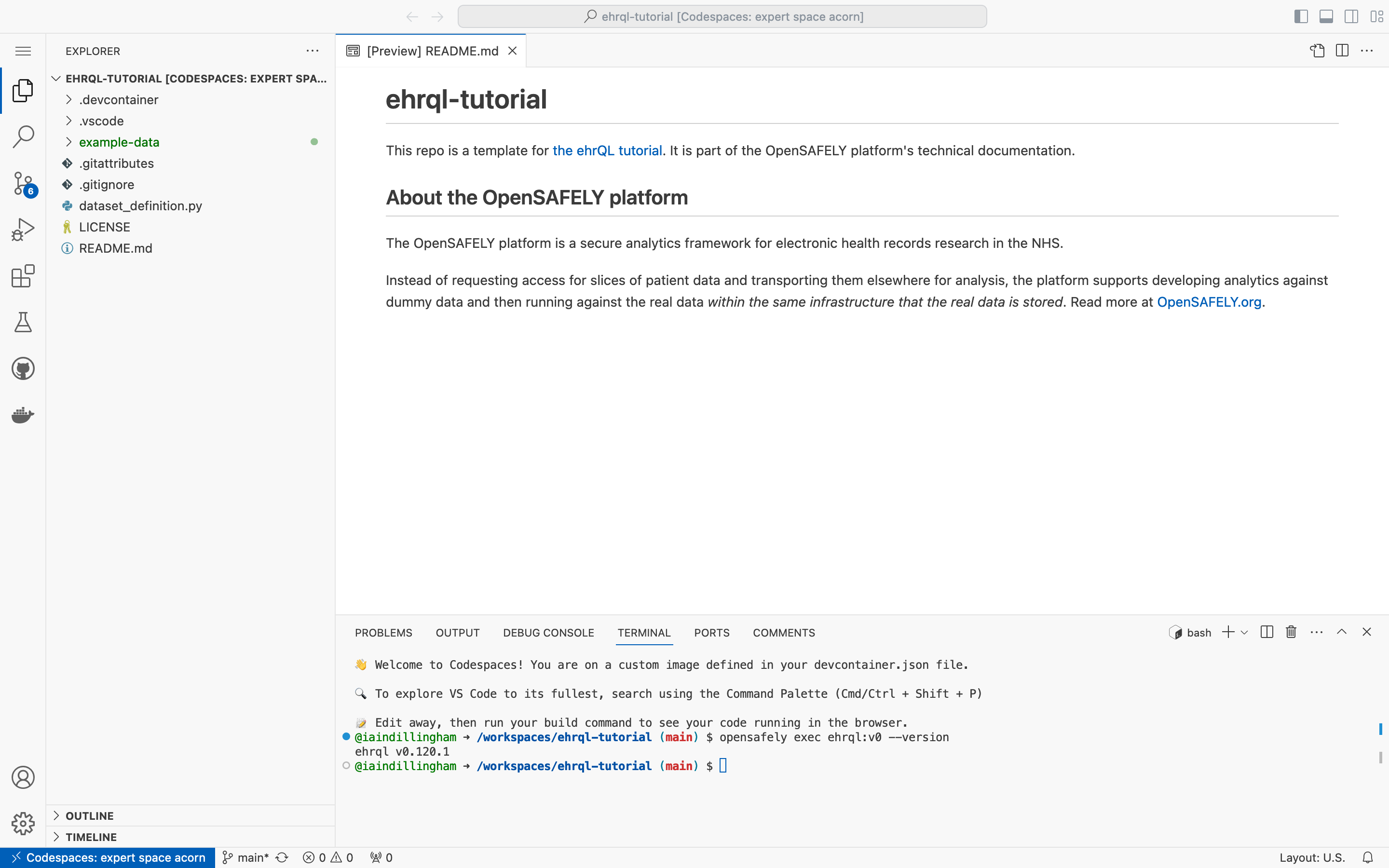Viewport: 1389px width, 868px height.
Task: Open the Extensions view
Action: click(23, 276)
